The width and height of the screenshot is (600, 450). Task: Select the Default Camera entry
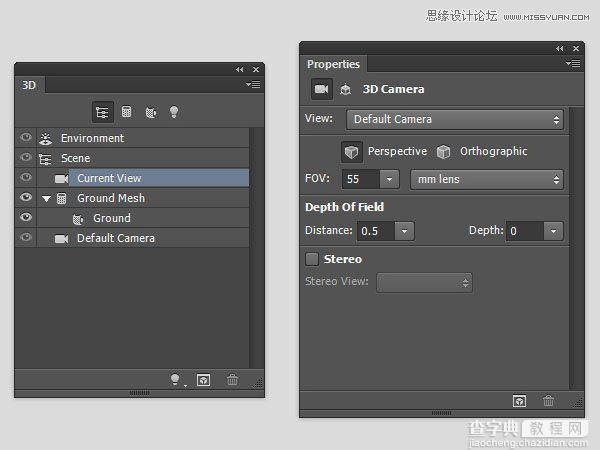[x=116, y=238]
